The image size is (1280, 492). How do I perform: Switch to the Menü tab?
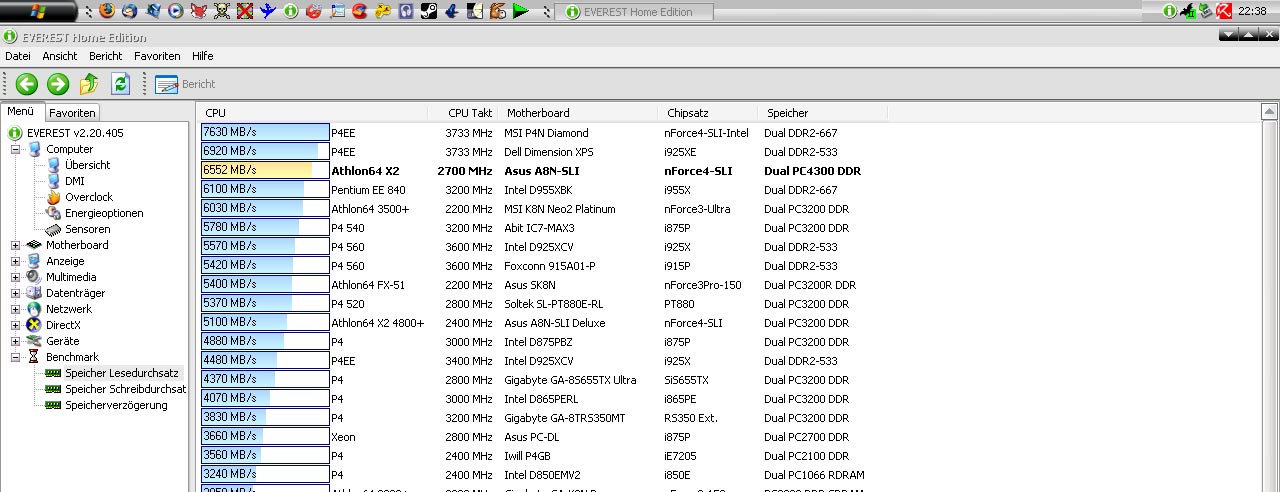21,112
